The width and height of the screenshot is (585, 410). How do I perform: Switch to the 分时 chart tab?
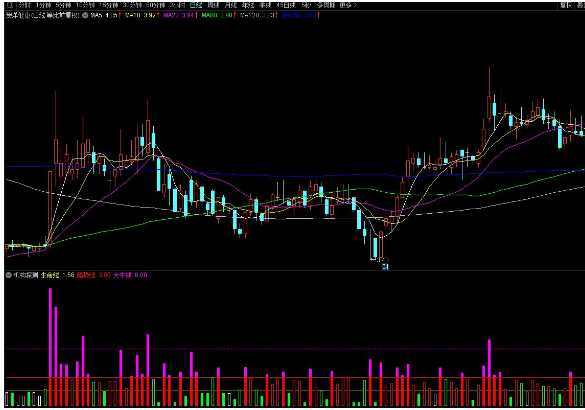(x=25, y=5)
